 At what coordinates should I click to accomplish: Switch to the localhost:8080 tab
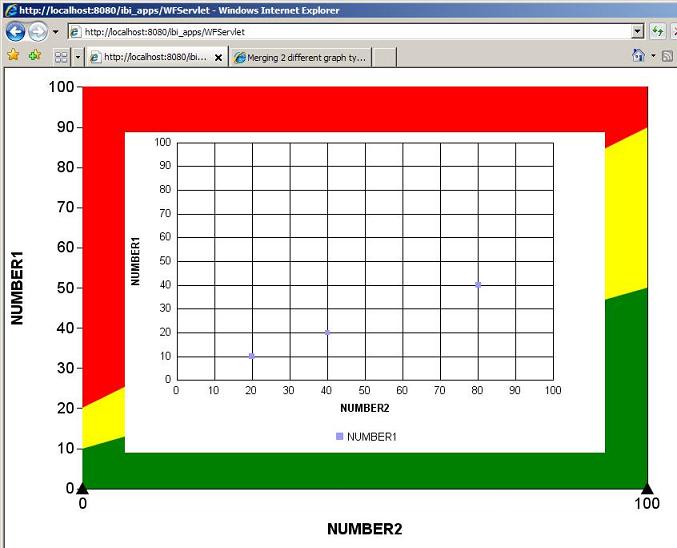pos(150,57)
